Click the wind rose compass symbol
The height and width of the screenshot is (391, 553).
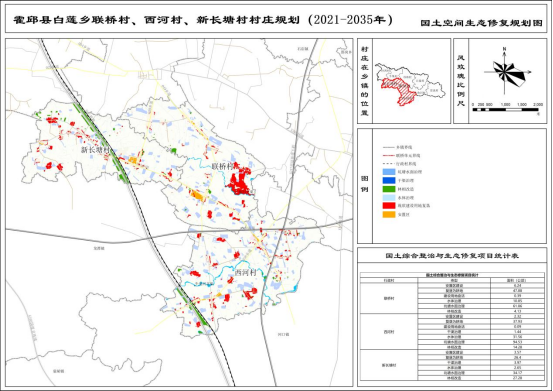[x=506, y=71]
